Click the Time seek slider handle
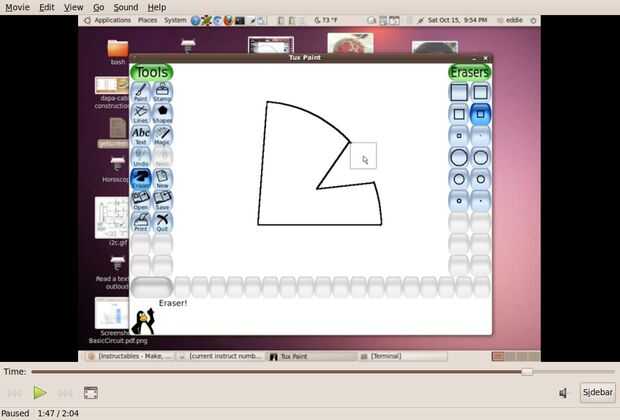 [x=527, y=372]
